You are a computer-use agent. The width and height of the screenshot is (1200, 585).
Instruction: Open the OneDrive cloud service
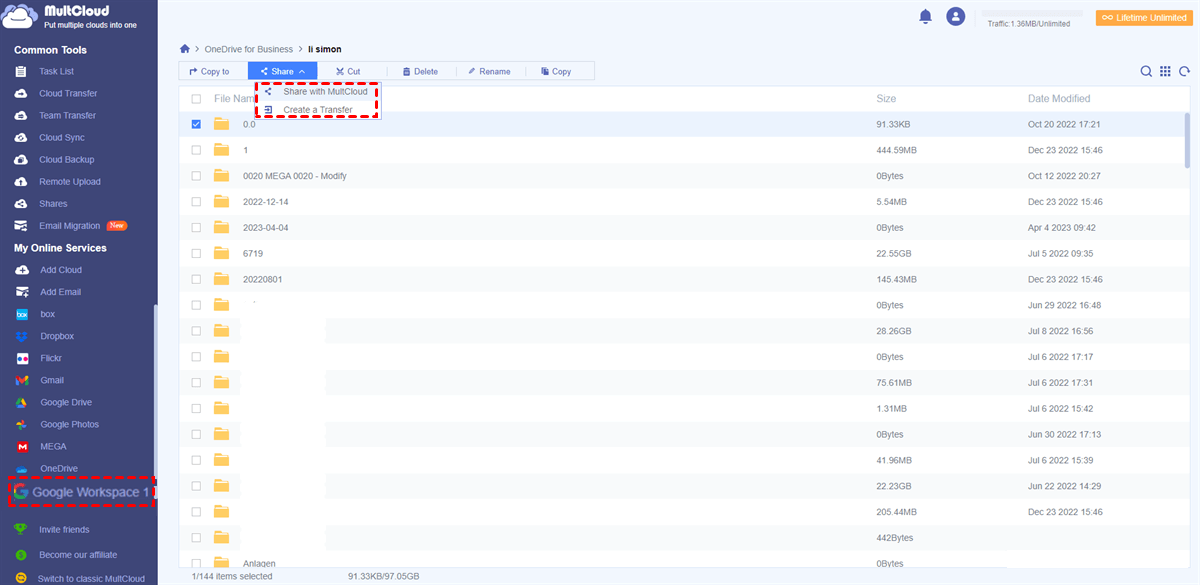tap(59, 468)
